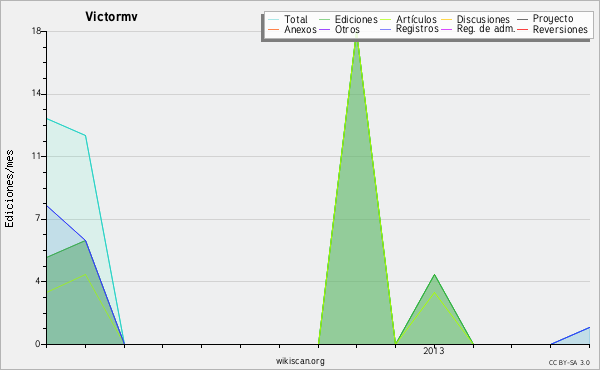Image resolution: width=600 pixels, height=370 pixels.
Task: Click the peak of the small green triangle above 2013
Action: (x=434, y=275)
